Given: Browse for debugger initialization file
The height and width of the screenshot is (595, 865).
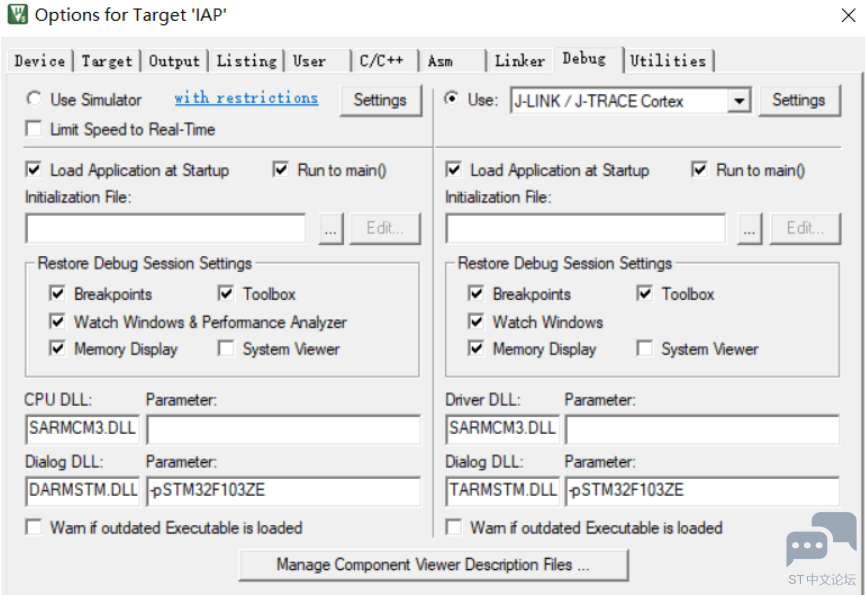Looking at the screenshot, I should click(750, 228).
